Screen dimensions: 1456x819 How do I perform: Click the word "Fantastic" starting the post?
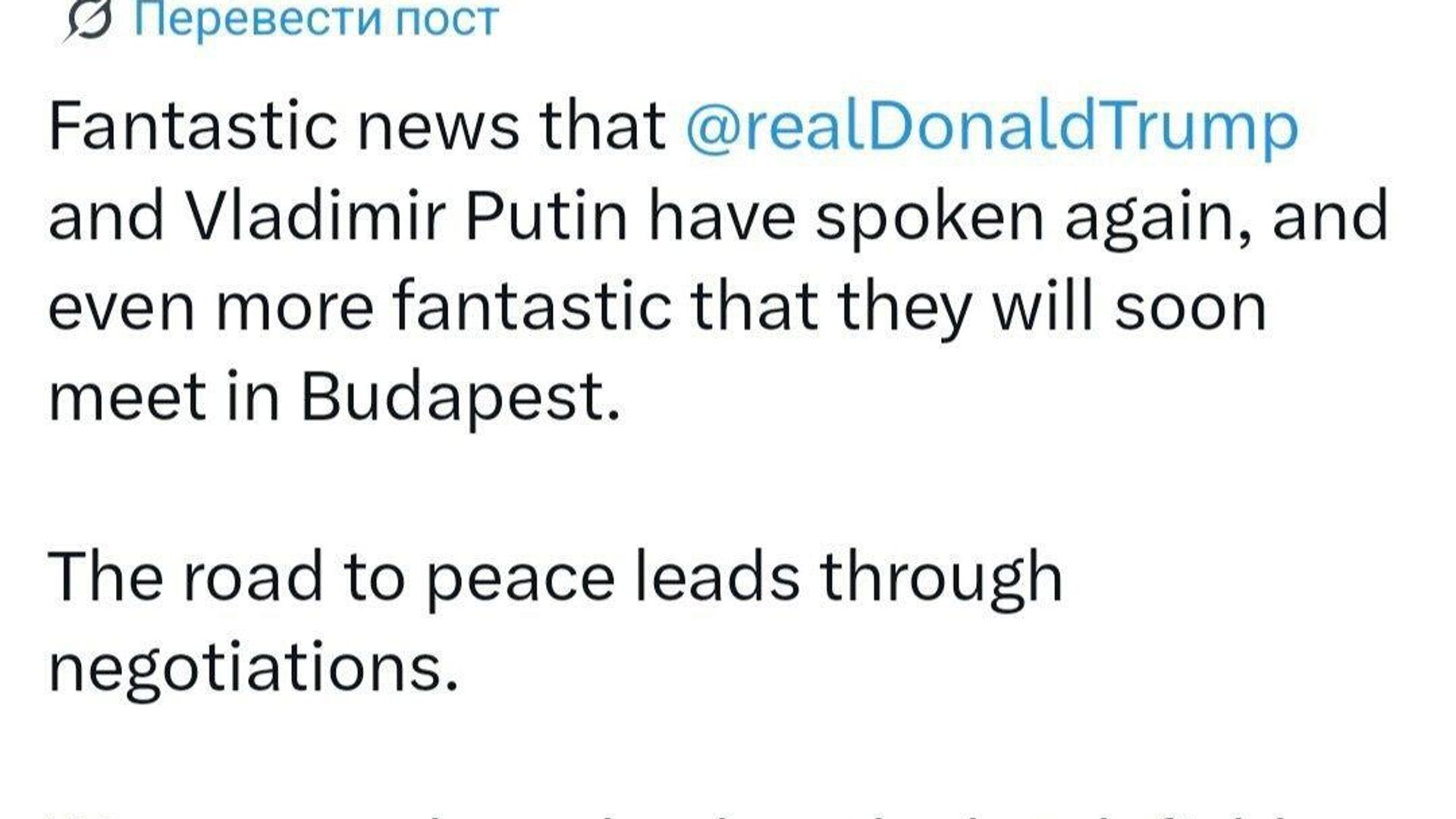click(x=193, y=127)
